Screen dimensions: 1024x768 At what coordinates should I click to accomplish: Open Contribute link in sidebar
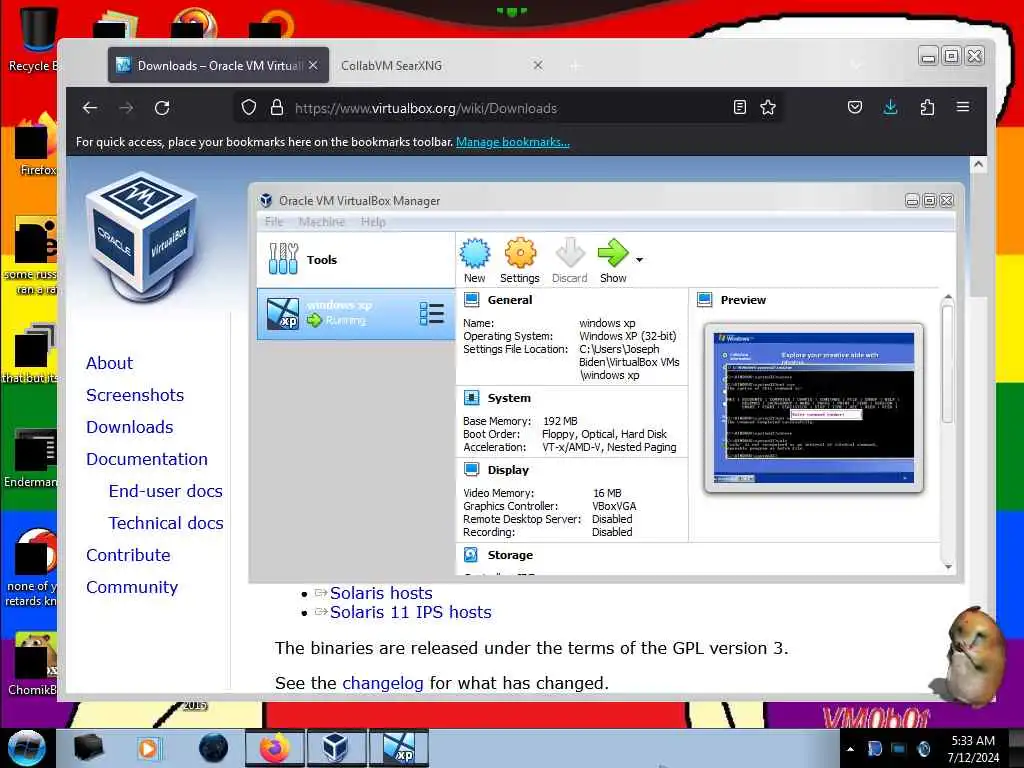coord(128,555)
